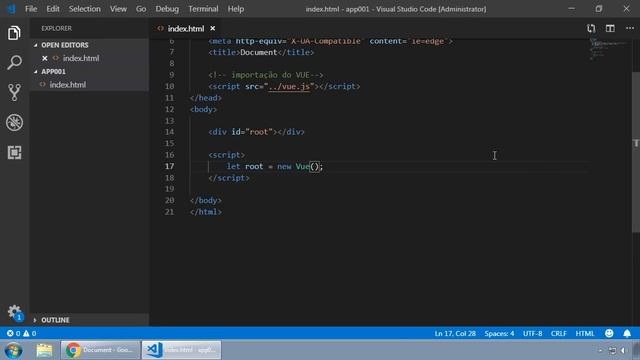Screen dimensions: 640x360
Task: Change the CRLF line ending setting
Action: click(x=558, y=333)
